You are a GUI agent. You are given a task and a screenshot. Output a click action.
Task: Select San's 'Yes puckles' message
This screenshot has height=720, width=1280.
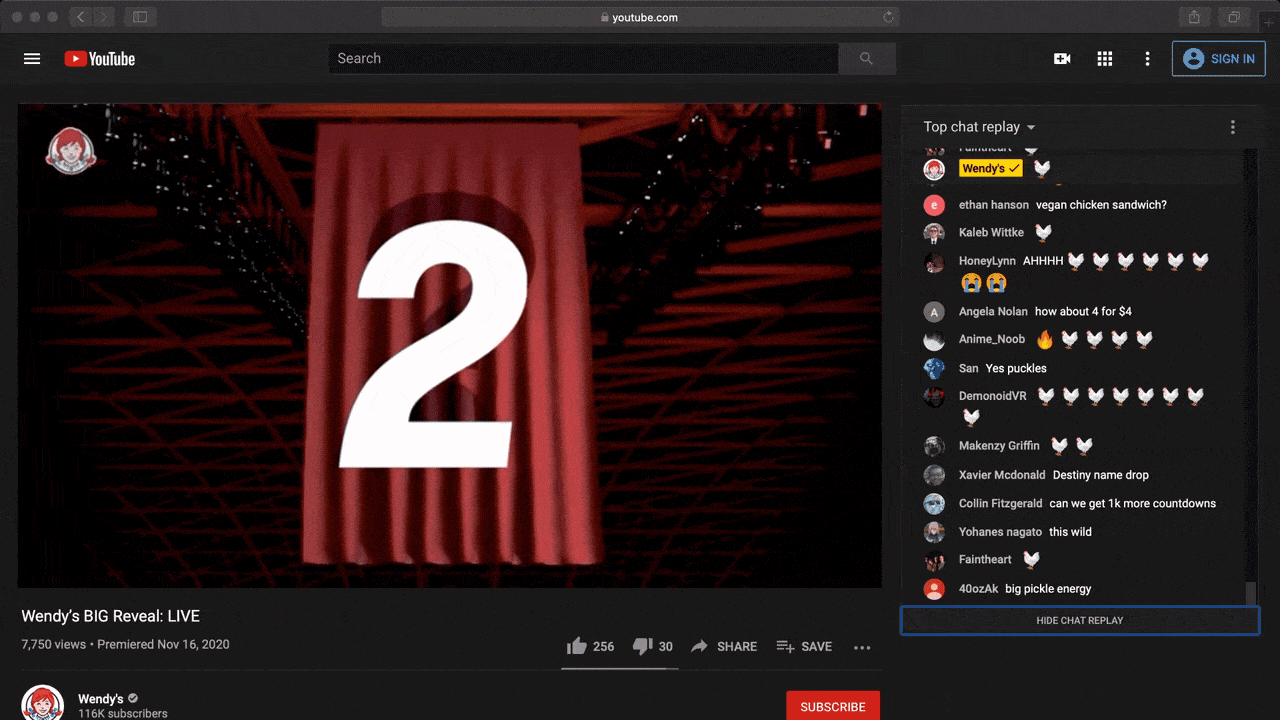point(1016,368)
